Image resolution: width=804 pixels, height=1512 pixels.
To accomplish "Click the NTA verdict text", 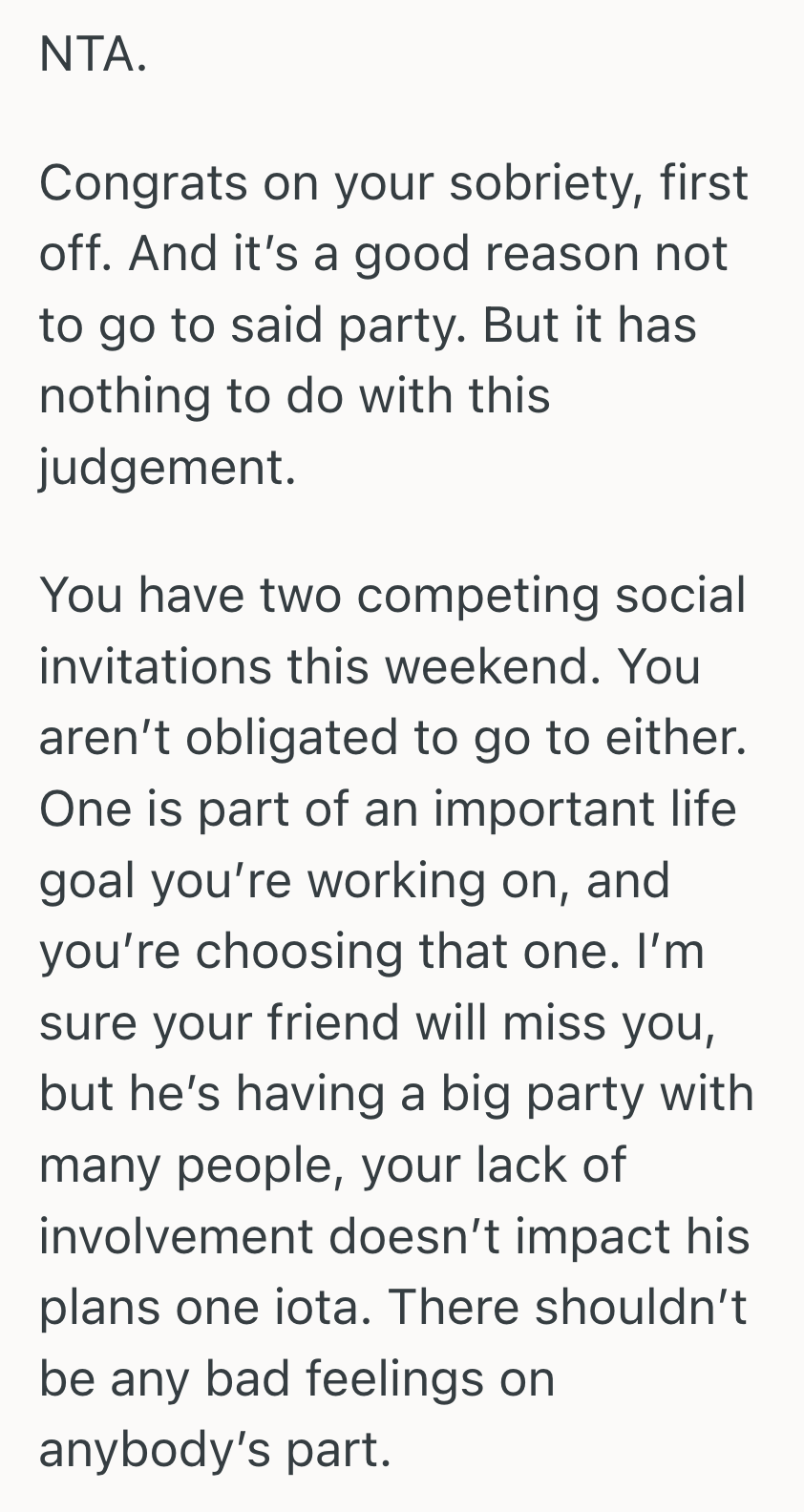I will 93,55.
